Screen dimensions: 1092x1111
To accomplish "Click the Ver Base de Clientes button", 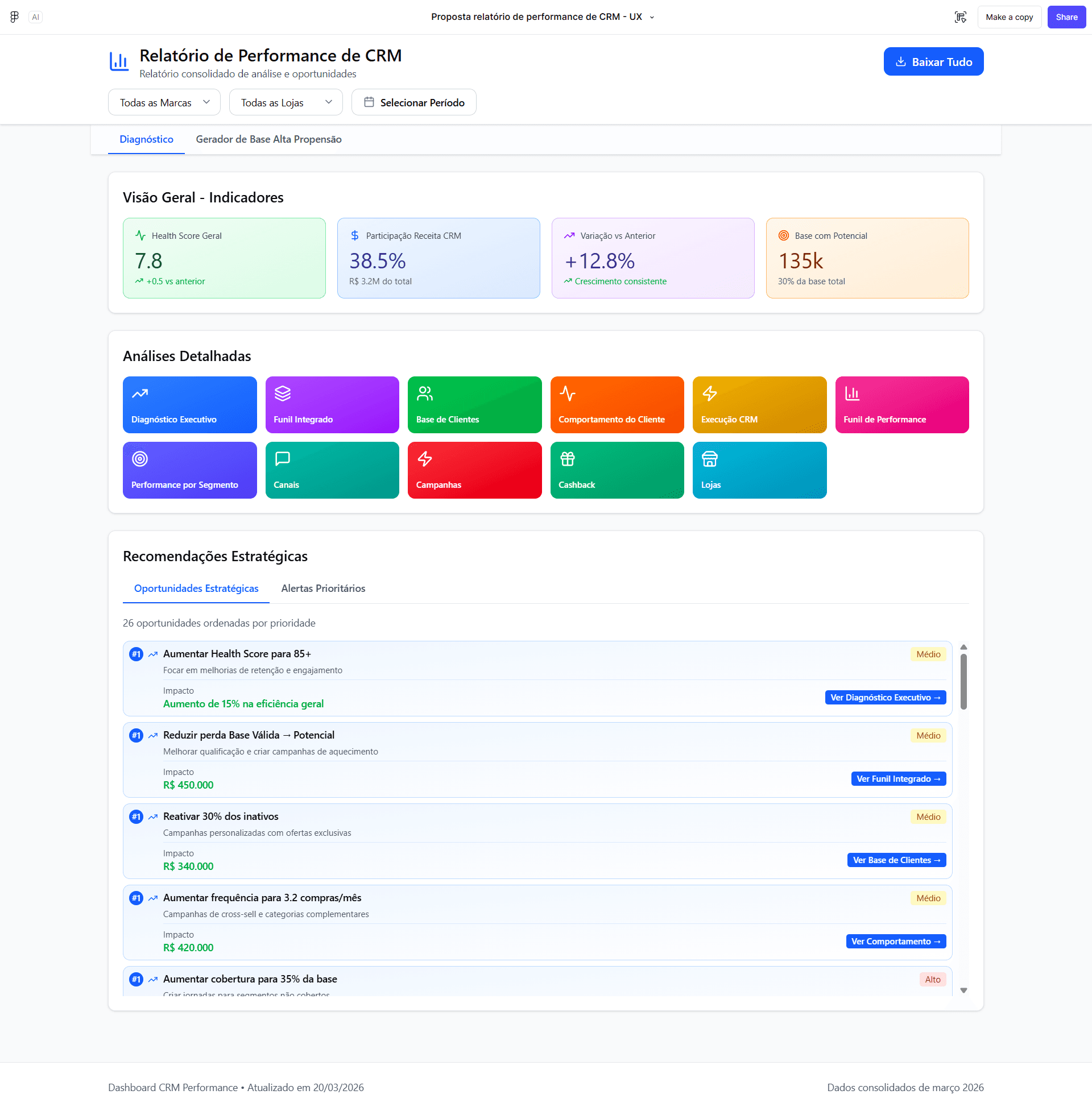I will 896,860.
